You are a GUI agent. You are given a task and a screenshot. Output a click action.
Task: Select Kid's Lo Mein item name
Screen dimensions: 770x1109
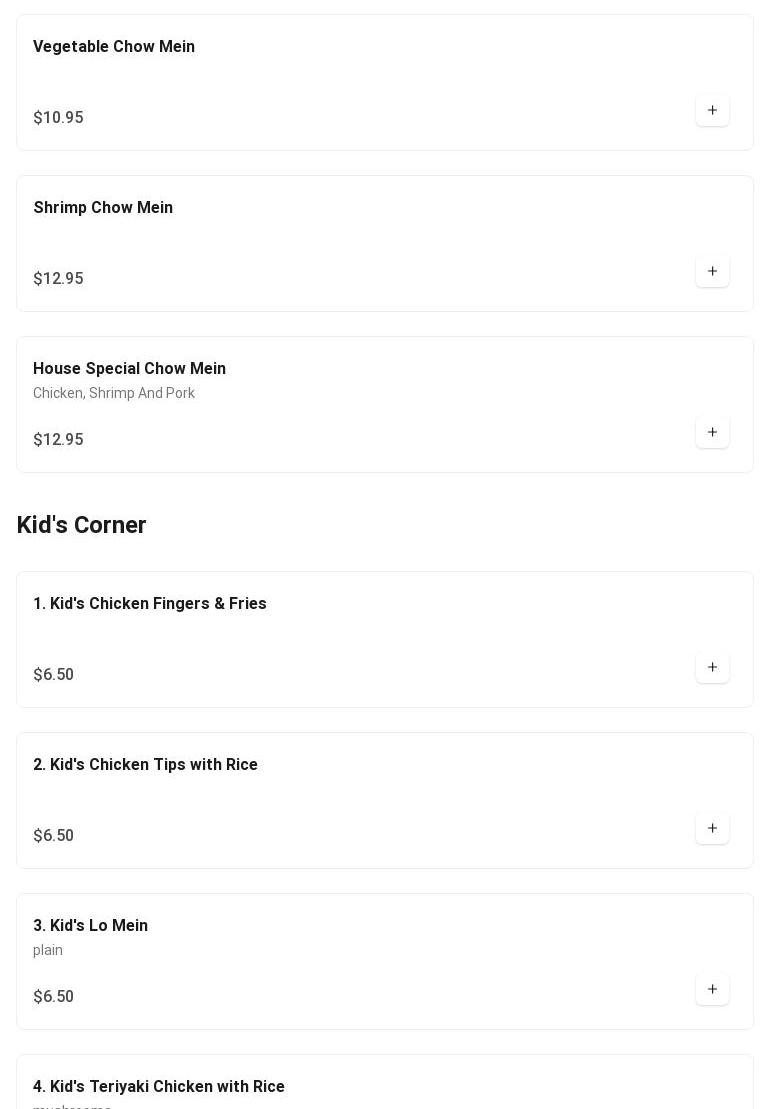(90, 926)
